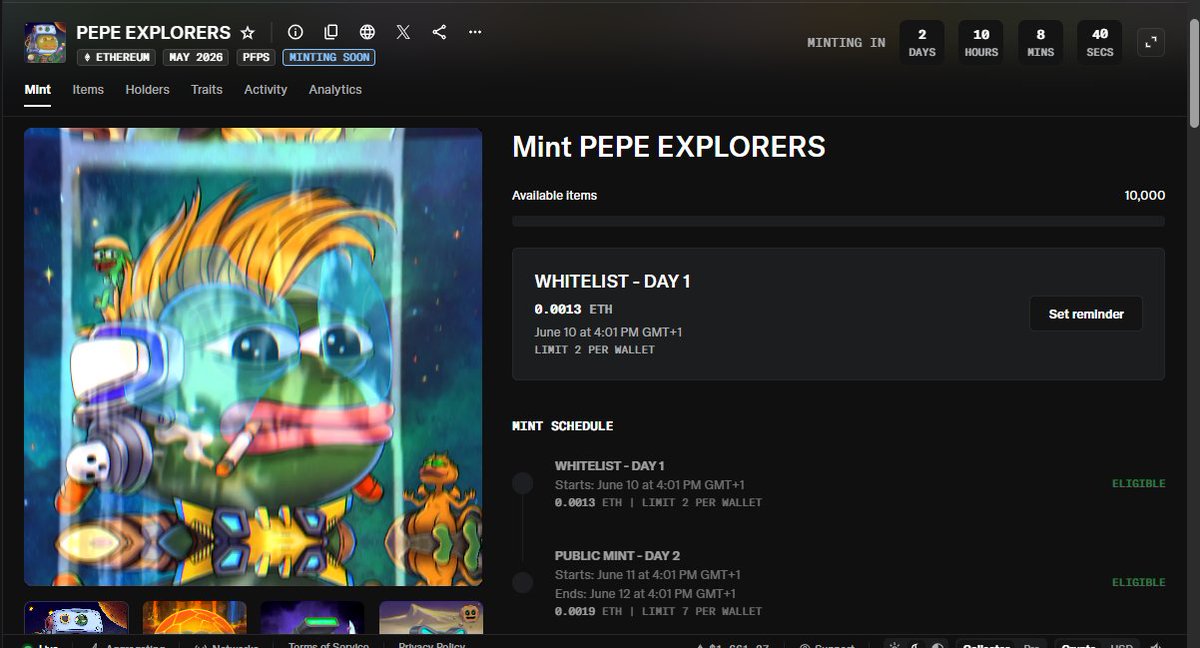Click the MINTING SOON status badge
Screen dimensions: 1200x648
point(329,57)
